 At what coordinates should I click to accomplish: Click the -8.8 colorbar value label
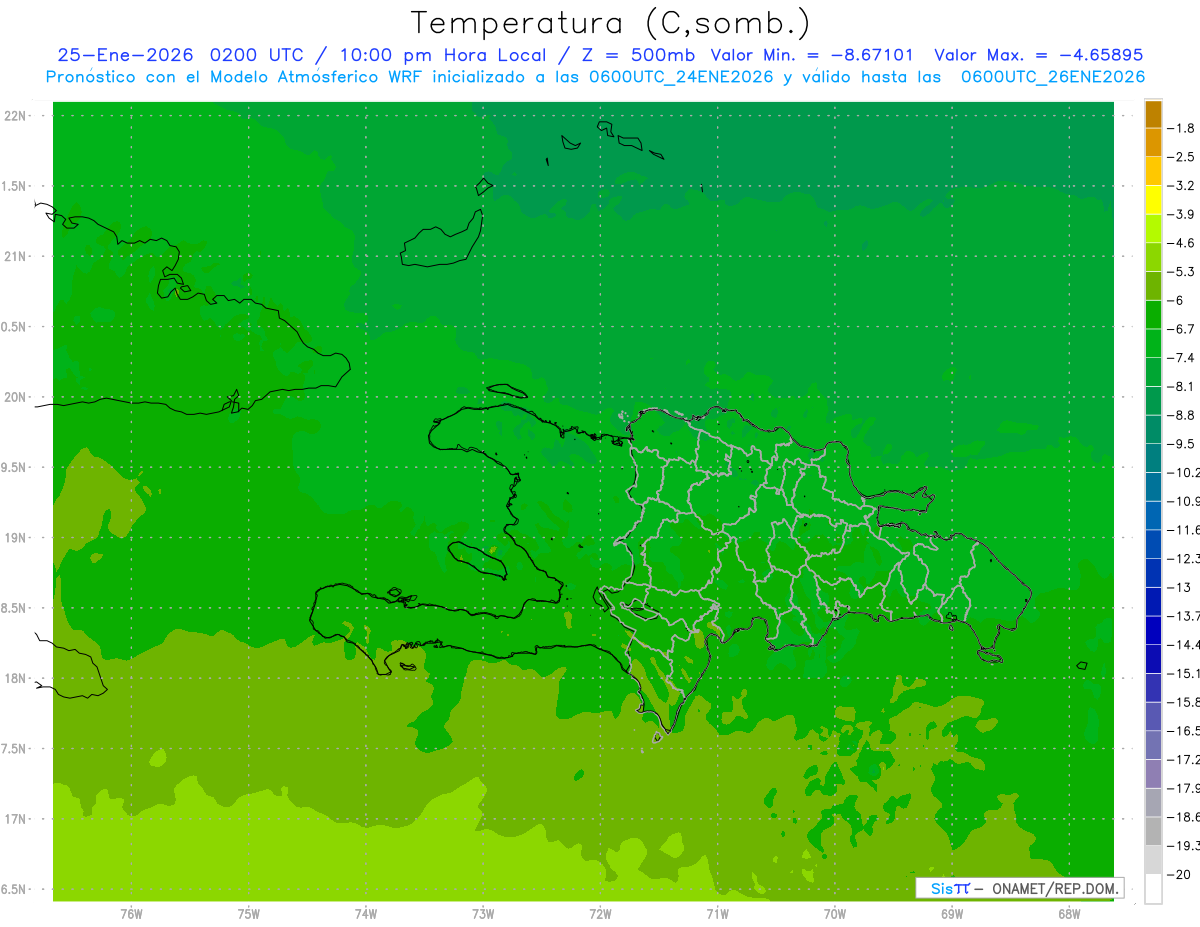click(1181, 415)
